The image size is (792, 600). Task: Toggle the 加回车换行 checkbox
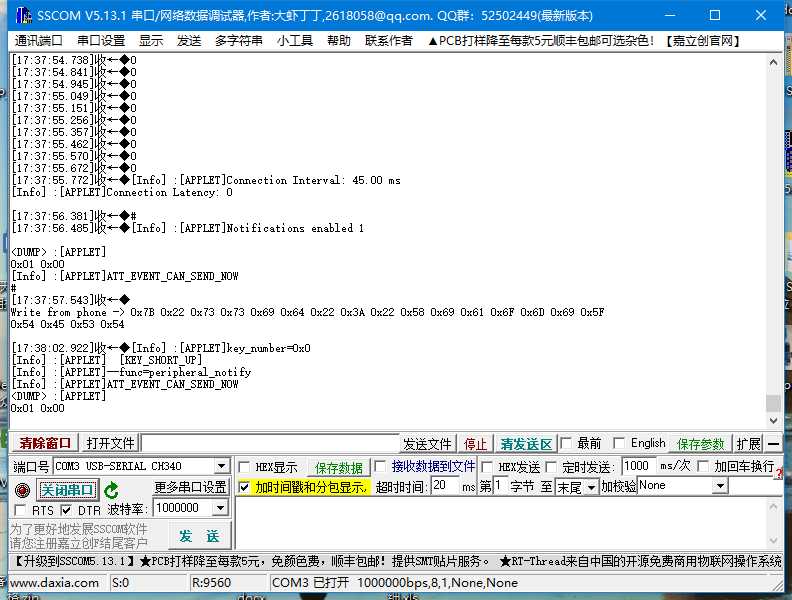pos(703,466)
